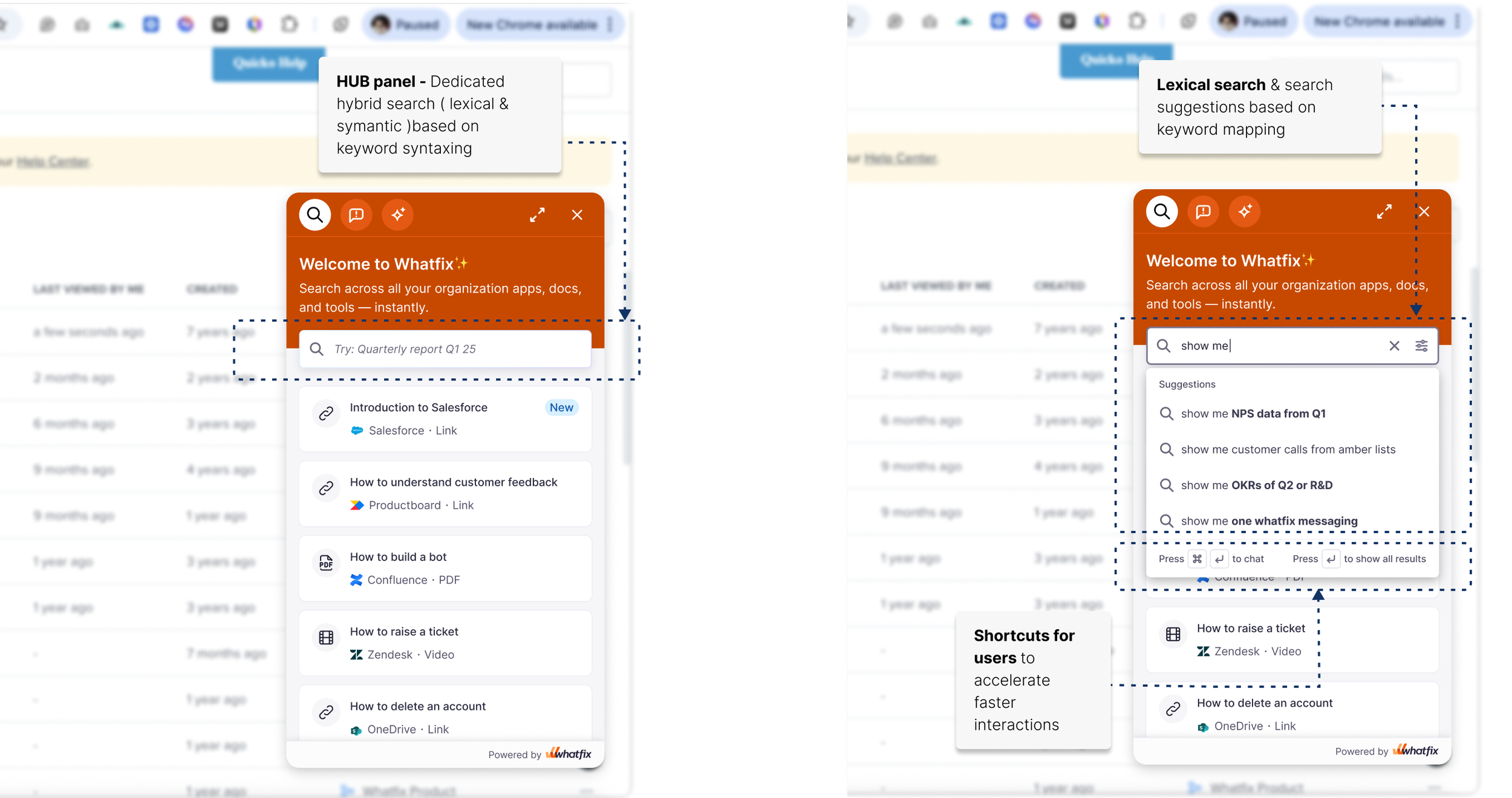Screen dimensions: 1512x798
Task: Open 'Introduction to Salesforce' result card
Action: 445,419
